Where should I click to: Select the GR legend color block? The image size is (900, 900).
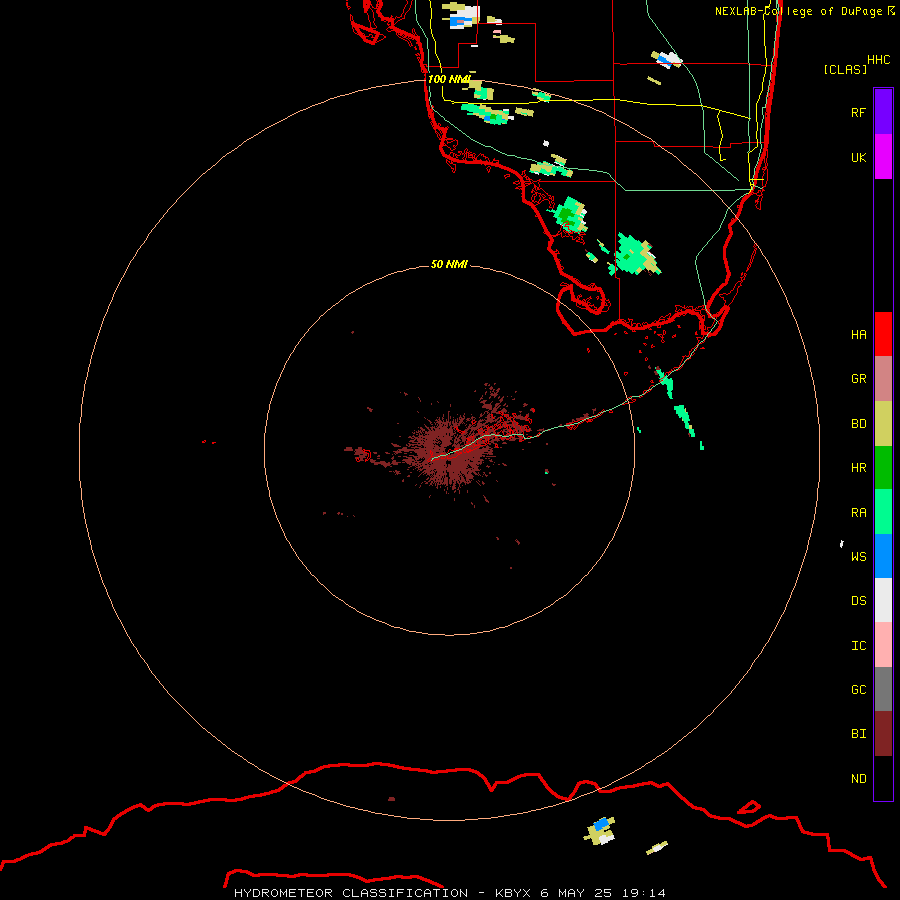[x=883, y=379]
